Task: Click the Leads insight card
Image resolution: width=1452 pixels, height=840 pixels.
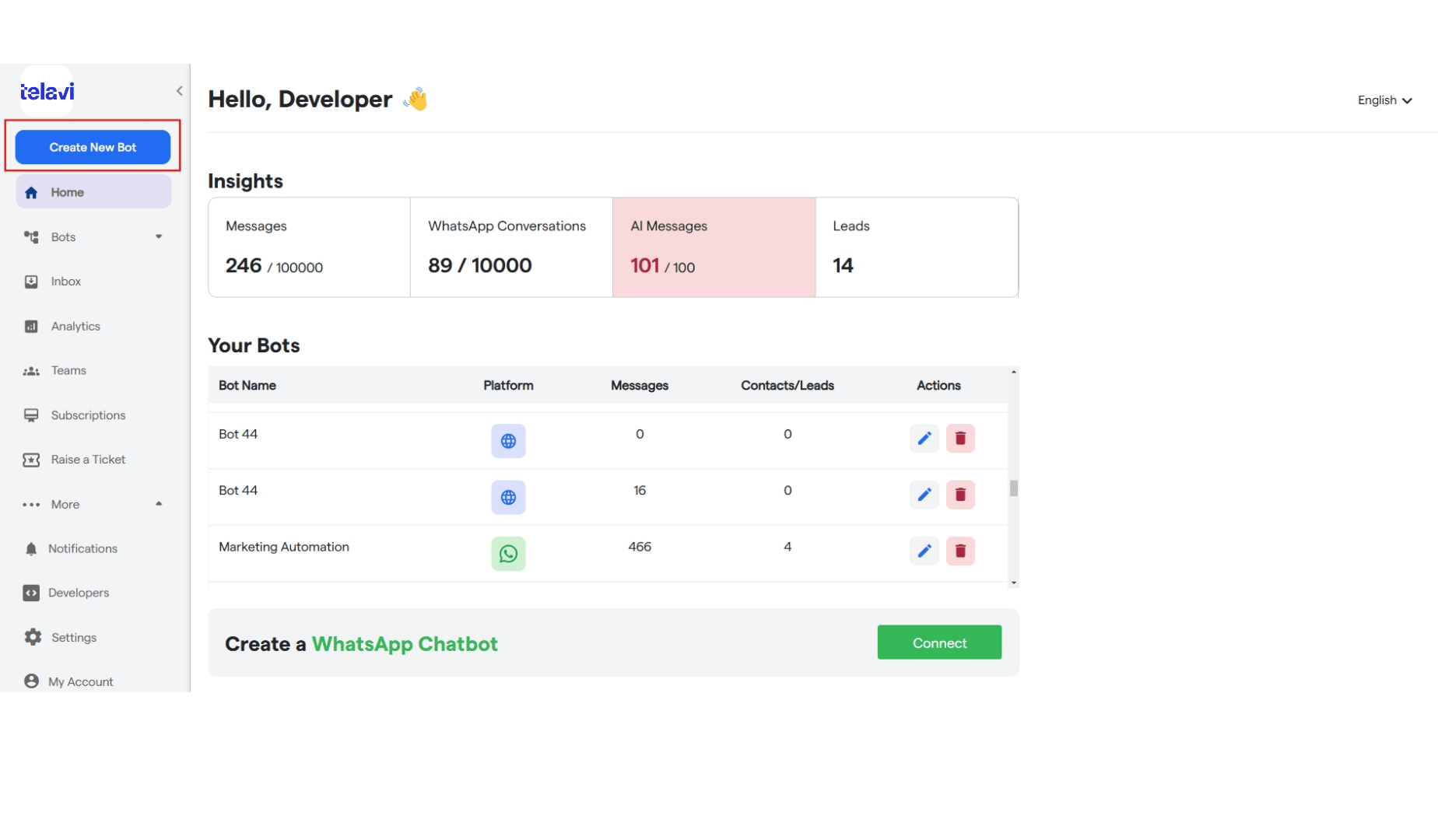Action: tap(917, 247)
